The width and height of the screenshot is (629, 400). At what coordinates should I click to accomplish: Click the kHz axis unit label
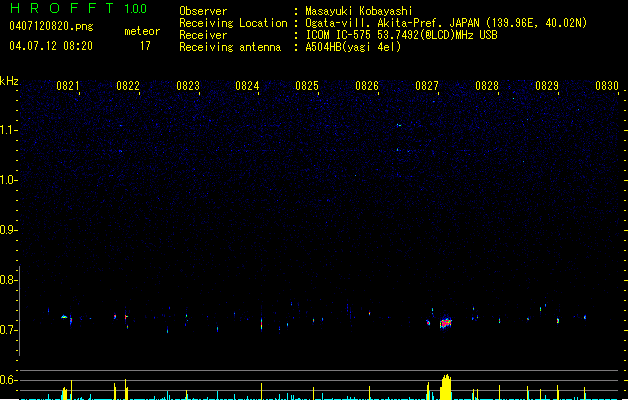click(x=9, y=81)
